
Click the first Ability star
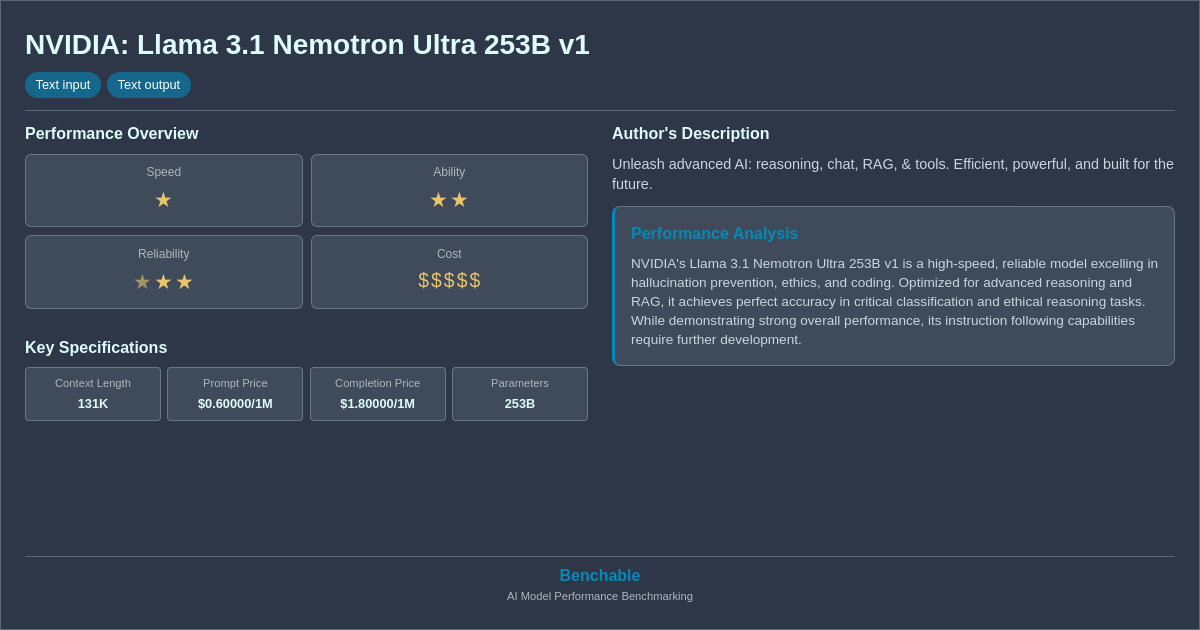pyautogui.click(x=438, y=200)
